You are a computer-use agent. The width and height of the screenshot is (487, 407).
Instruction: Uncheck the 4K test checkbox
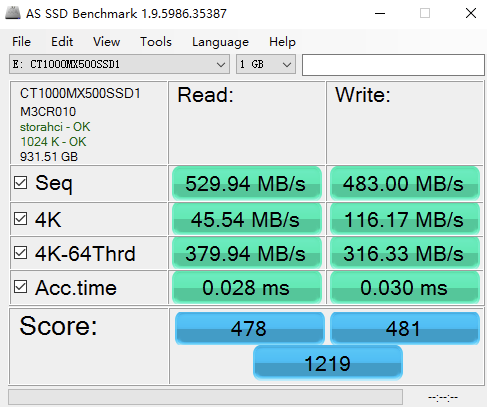pyautogui.click(x=20, y=219)
